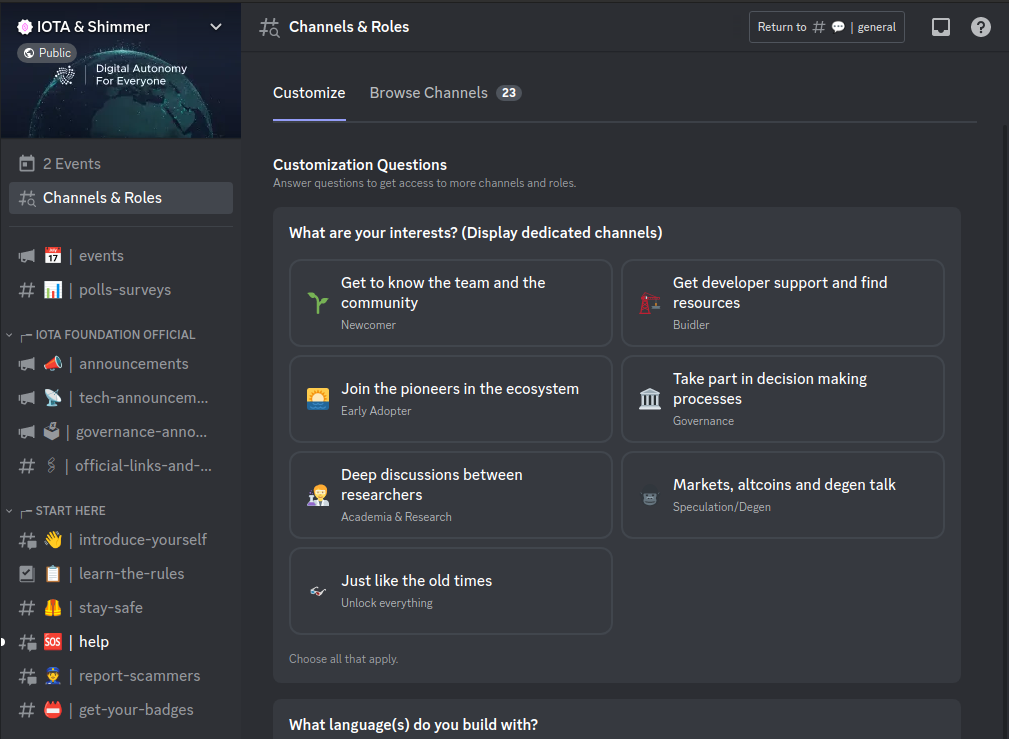1009x739 pixels.
Task: Click the calendar icon beside 2 Events
Action: (28, 163)
